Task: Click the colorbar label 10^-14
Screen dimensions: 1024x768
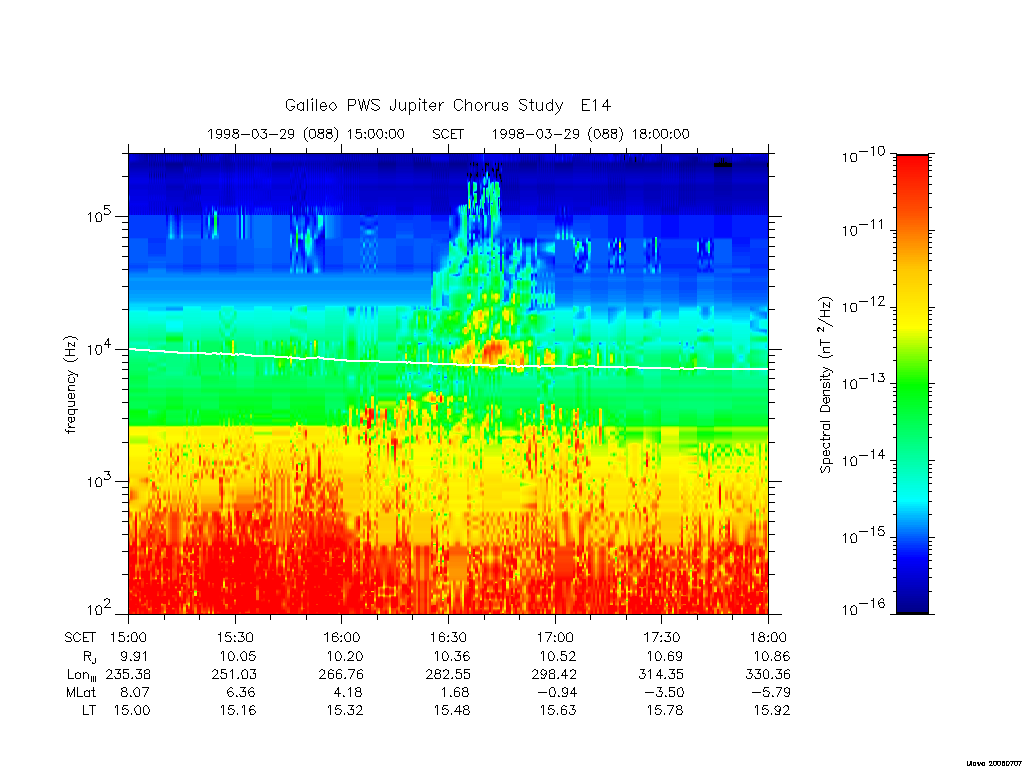Action: click(x=863, y=459)
